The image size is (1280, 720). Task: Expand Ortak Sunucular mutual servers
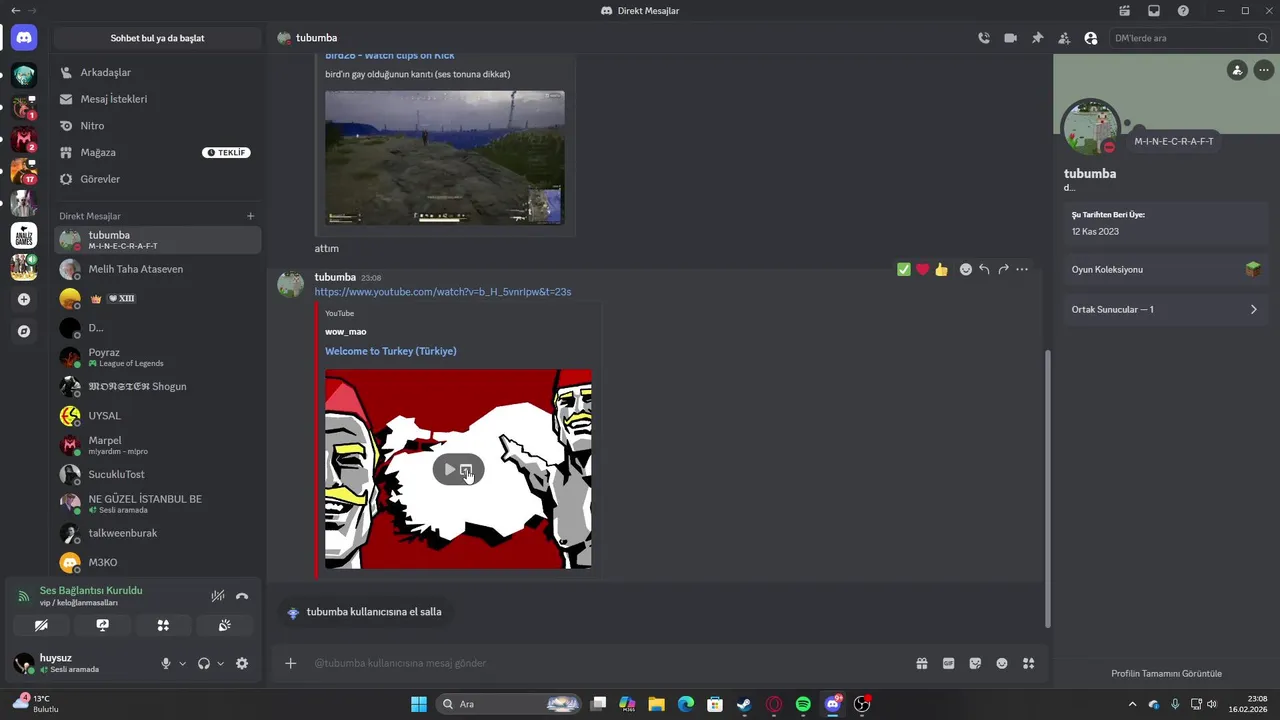coord(1166,310)
